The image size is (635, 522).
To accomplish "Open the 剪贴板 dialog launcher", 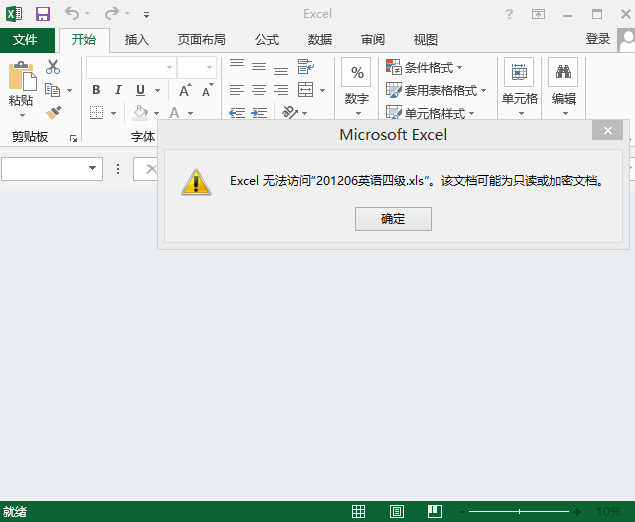I will click(x=73, y=139).
